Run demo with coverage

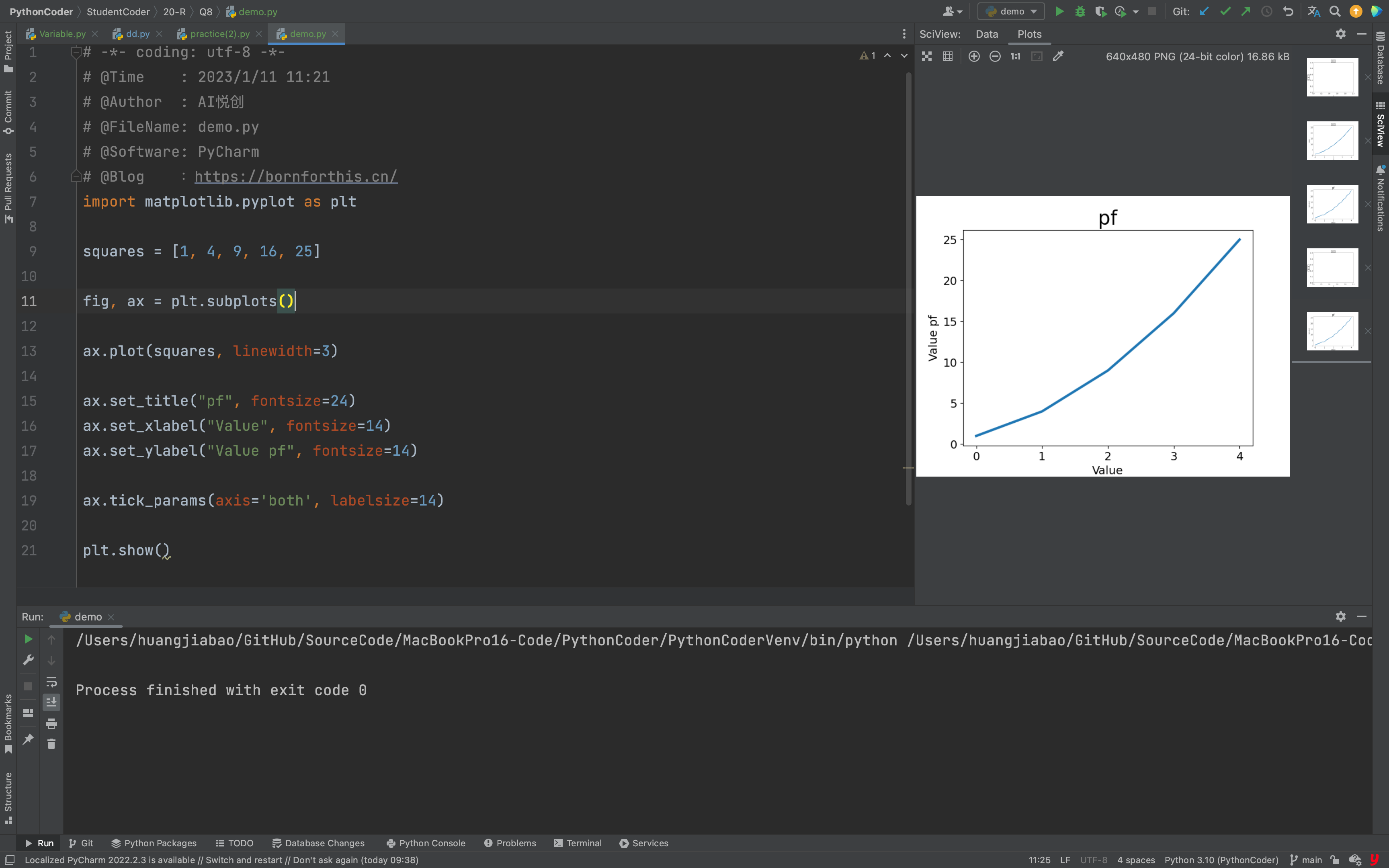tap(1100, 12)
